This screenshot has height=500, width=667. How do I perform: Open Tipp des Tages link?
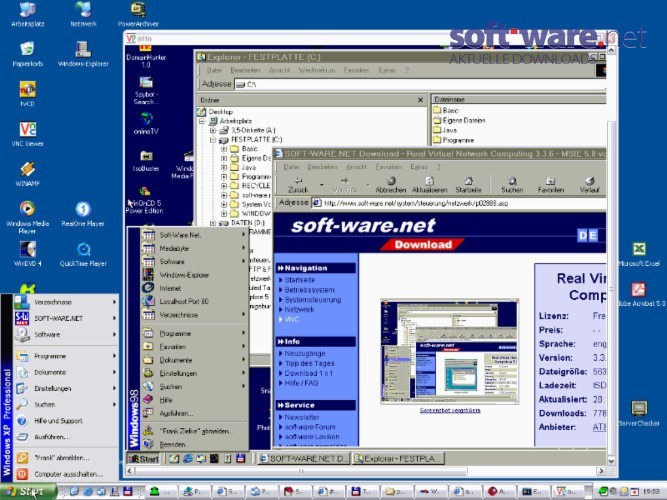(x=309, y=363)
